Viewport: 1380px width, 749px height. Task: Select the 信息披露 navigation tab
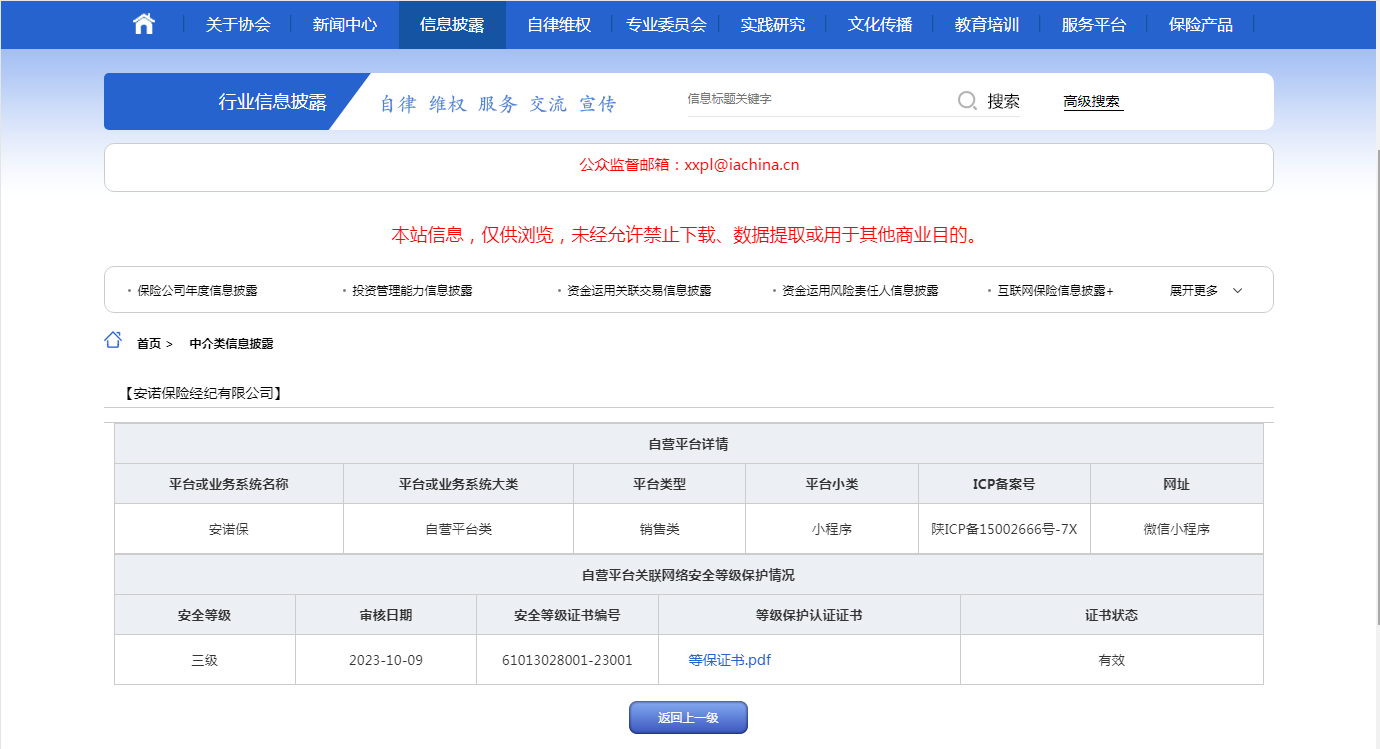click(452, 24)
